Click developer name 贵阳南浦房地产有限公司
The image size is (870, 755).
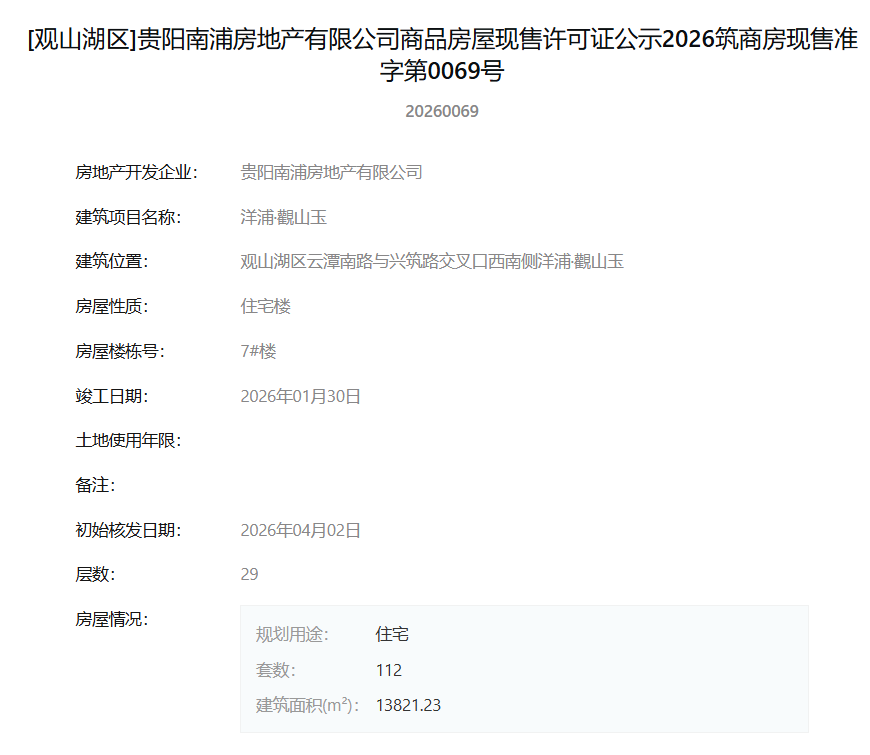[x=331, y=173]
